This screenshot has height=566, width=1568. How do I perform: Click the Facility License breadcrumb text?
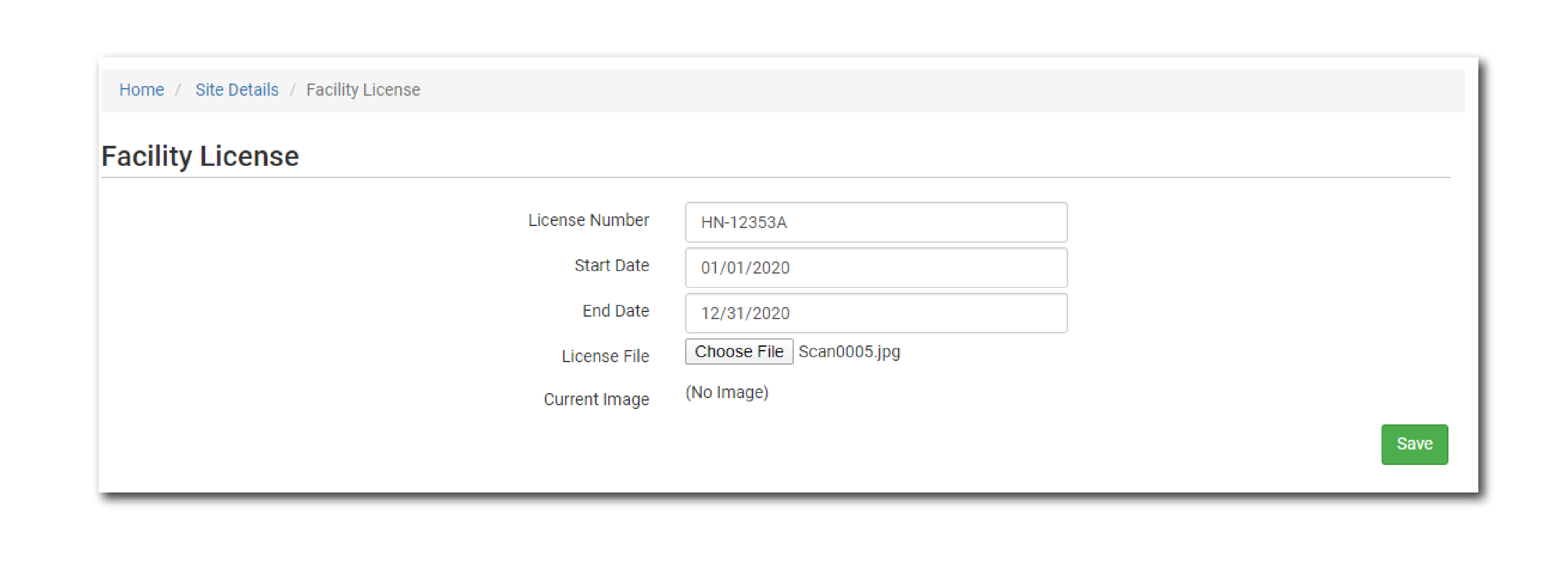[x=363, y=90]
